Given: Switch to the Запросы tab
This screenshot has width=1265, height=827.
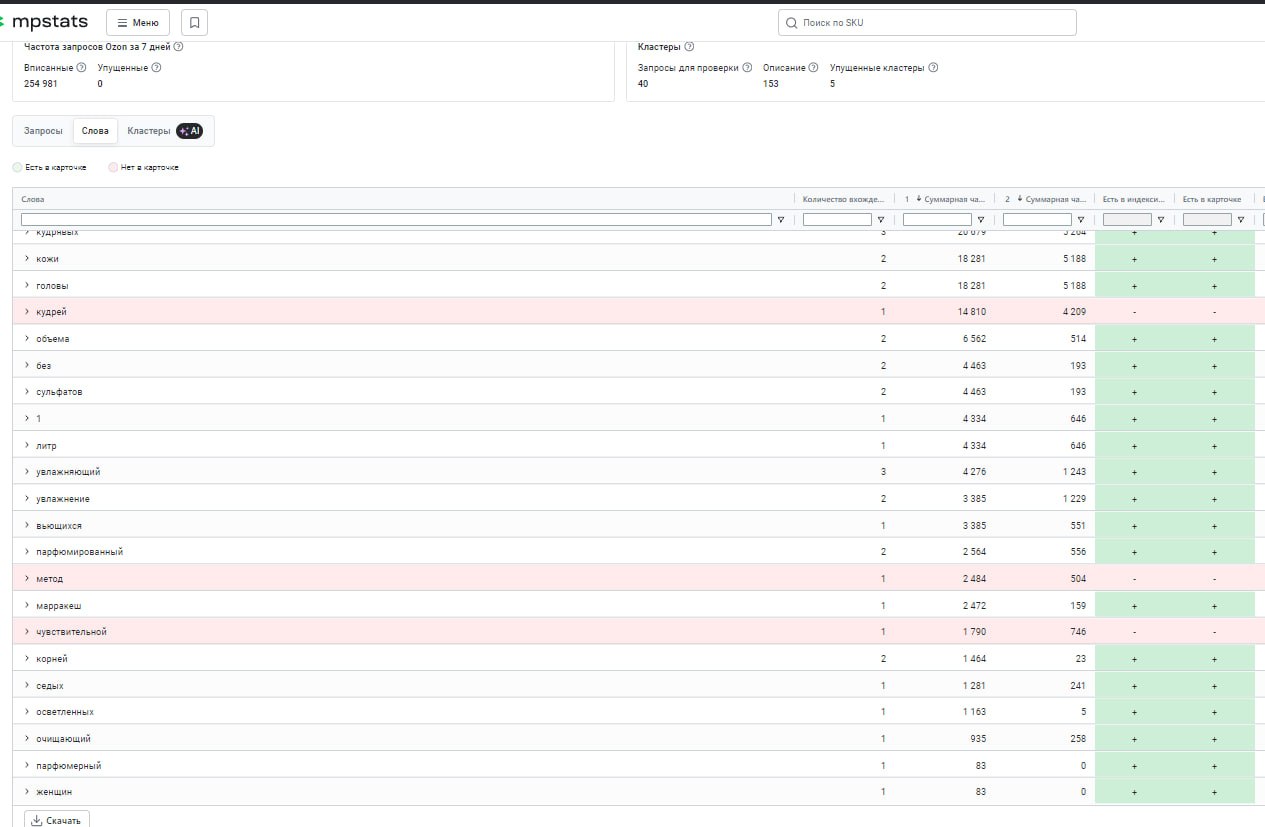Looking at the screenshot, I should click(43, 131).
